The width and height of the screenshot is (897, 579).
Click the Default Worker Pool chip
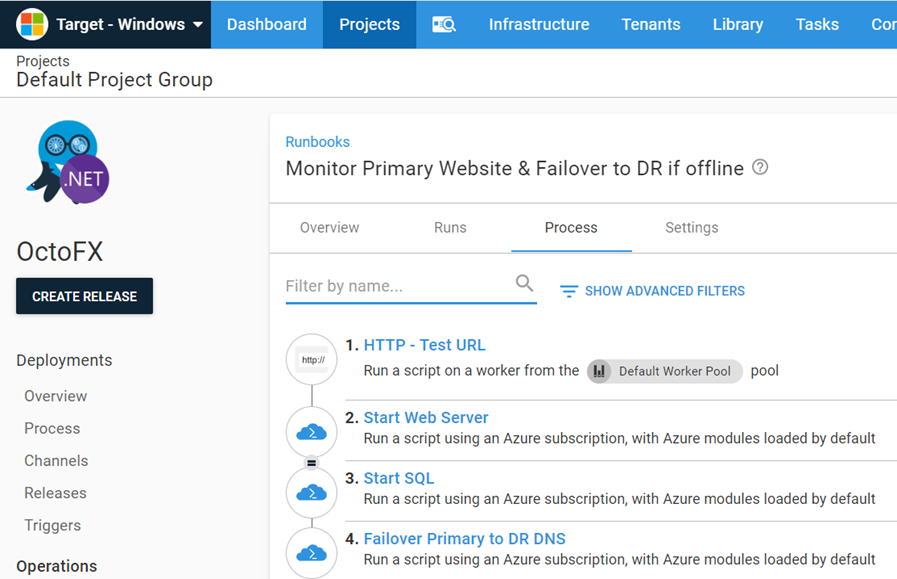tap(665, 371)
